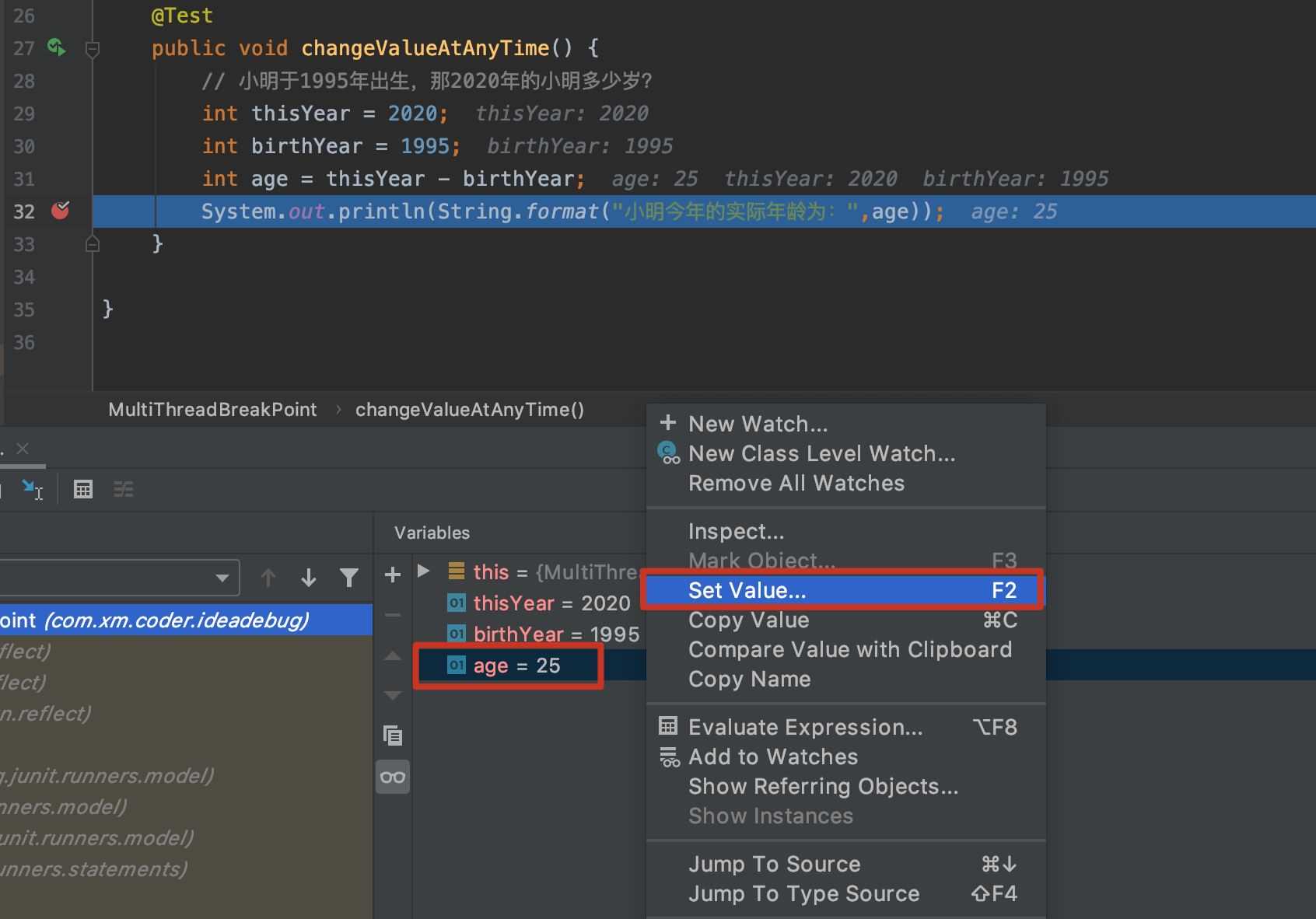Toggle the show watches glasses icon
The height and width of the screenshot is (919, 1316).
[393, 777]
